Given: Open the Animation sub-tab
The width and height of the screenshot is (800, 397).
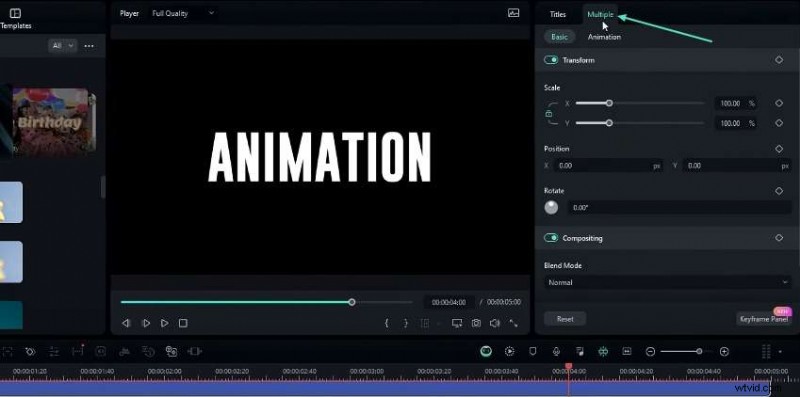Looking at the screenshot, I should click(x=604, y=37).
